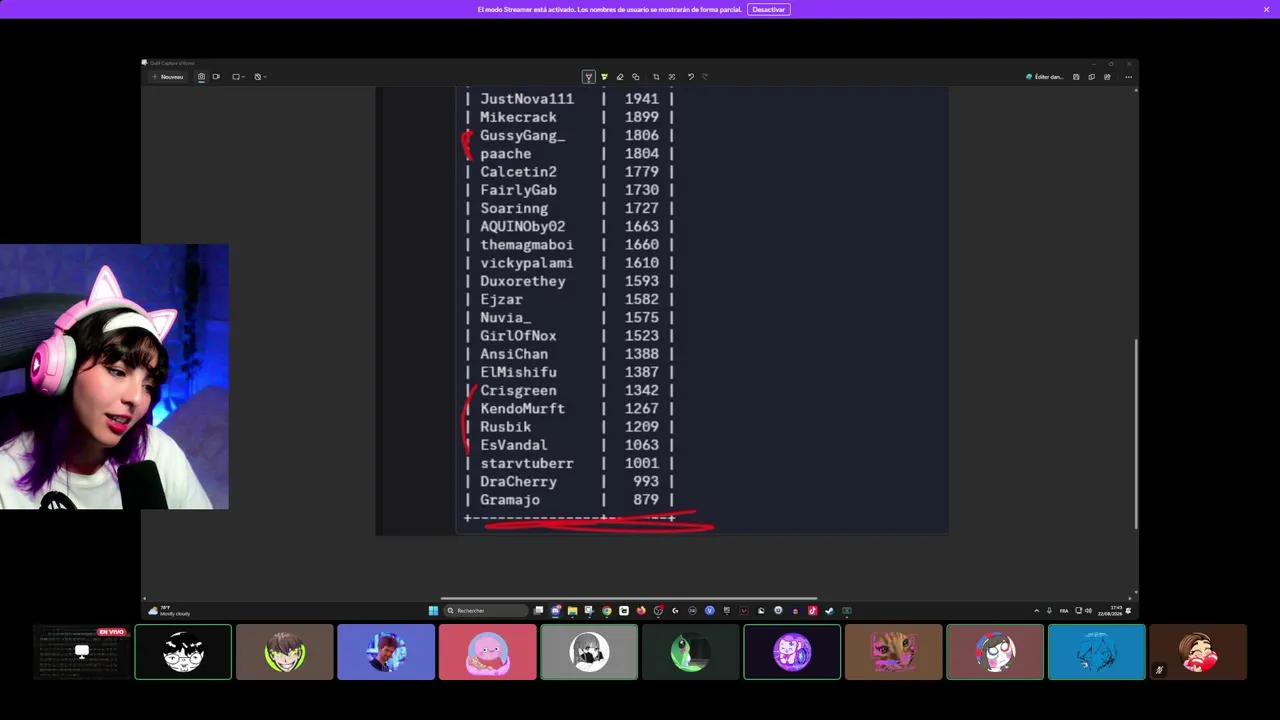This screenshot has height=720, width=1280.
Task: Switch to video recording mode
Action: (216, 77)
